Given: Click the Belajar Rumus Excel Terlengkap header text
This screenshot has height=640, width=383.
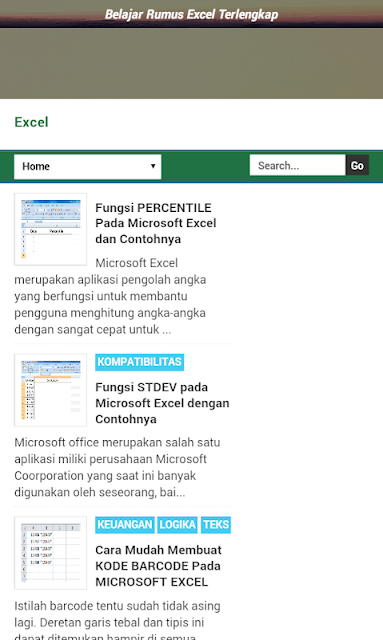Looking at the screenshot, I should click(192, 15).
